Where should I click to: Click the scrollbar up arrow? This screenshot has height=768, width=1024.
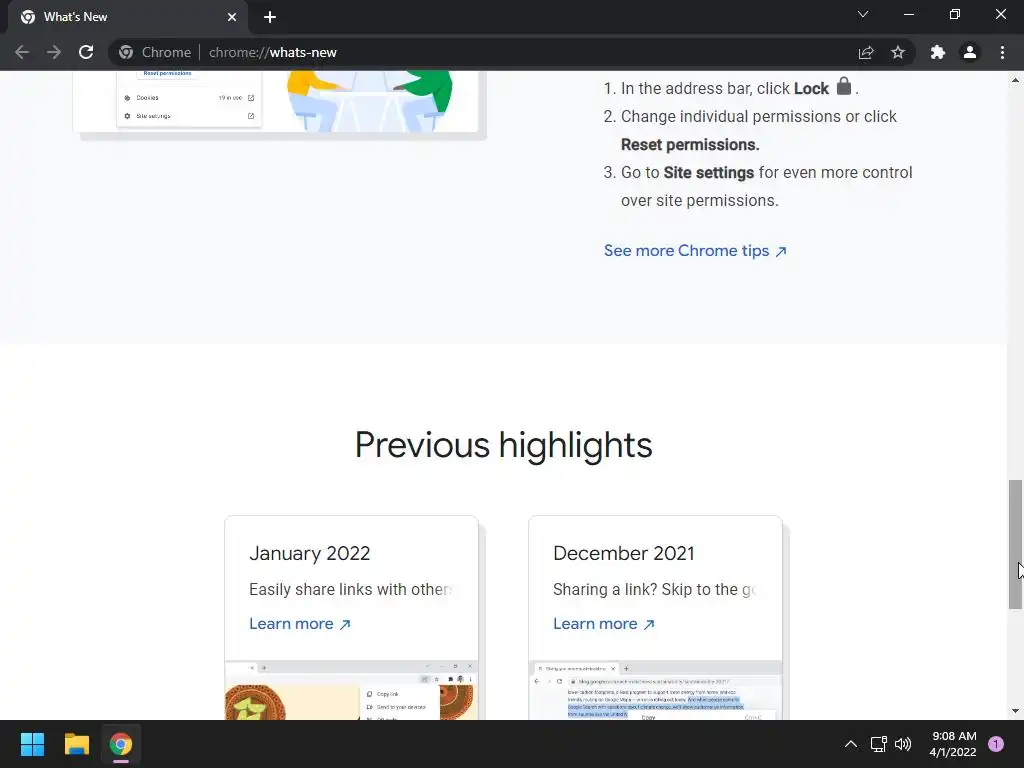[x=1015, y=80]
